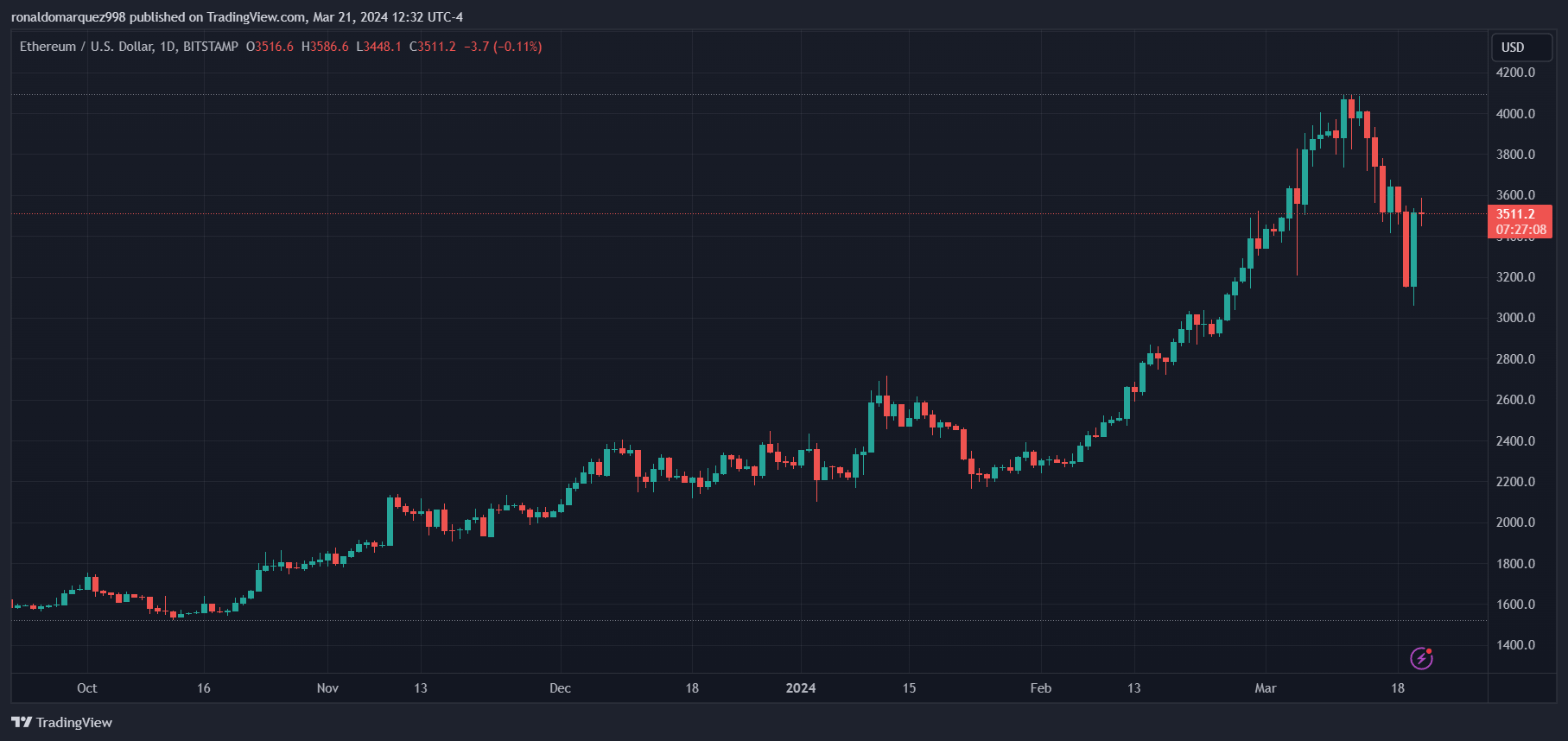Click the purple lightning bolt icon
The width and height of the screenshot is (1568, 741).
1421,659
